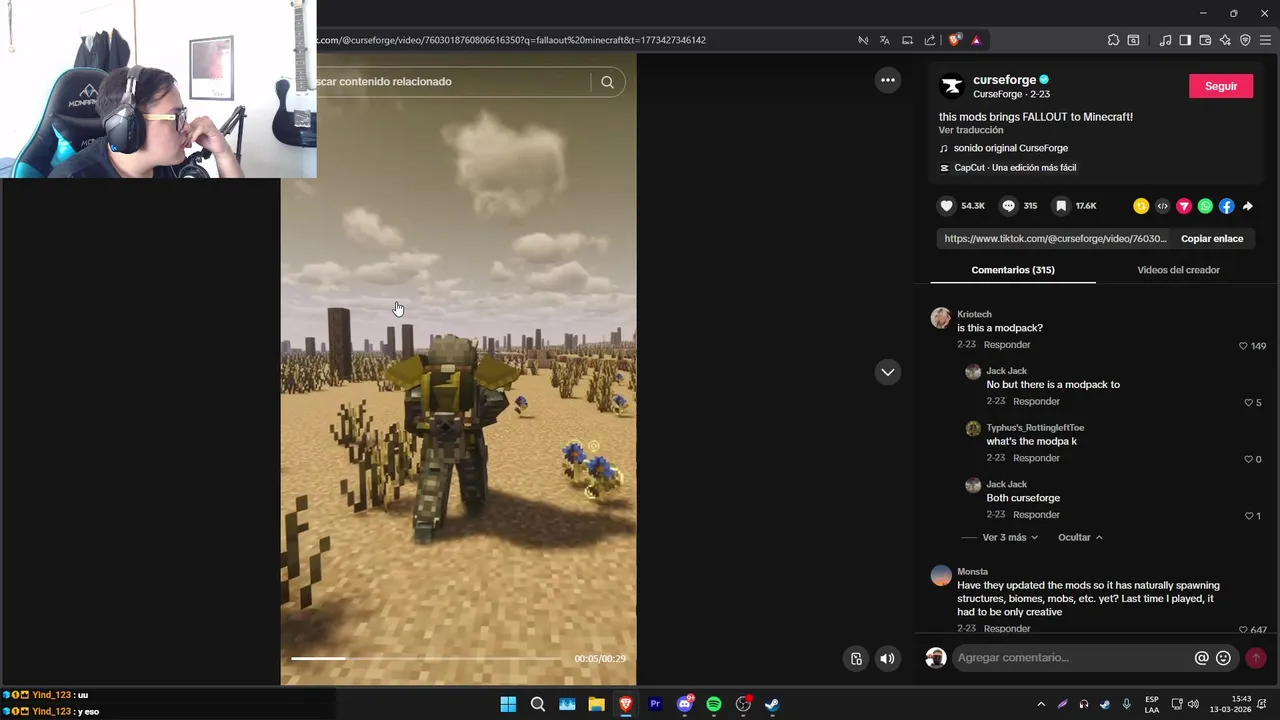Viewport: 1280px width, 720px height.
Task: Share to Facebook icon
Action: 1227,206
